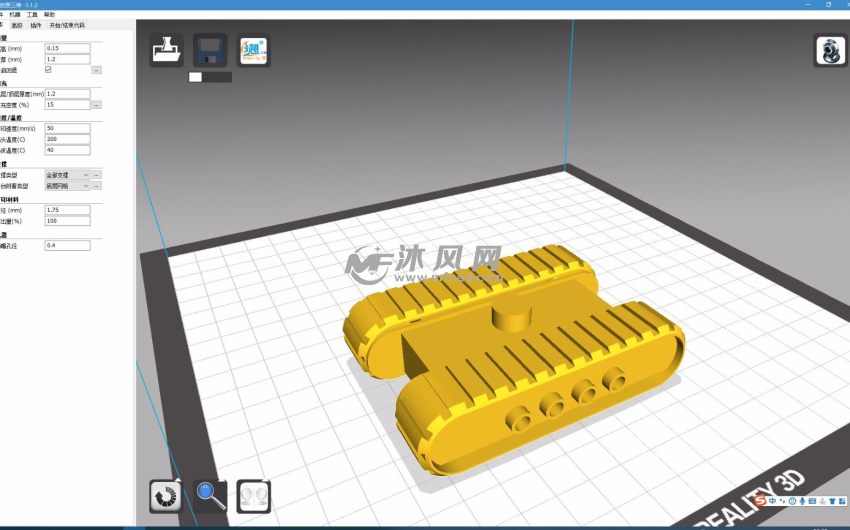Open the platform adhesion dropdown showing 底层网格

[x=67, y=186]
